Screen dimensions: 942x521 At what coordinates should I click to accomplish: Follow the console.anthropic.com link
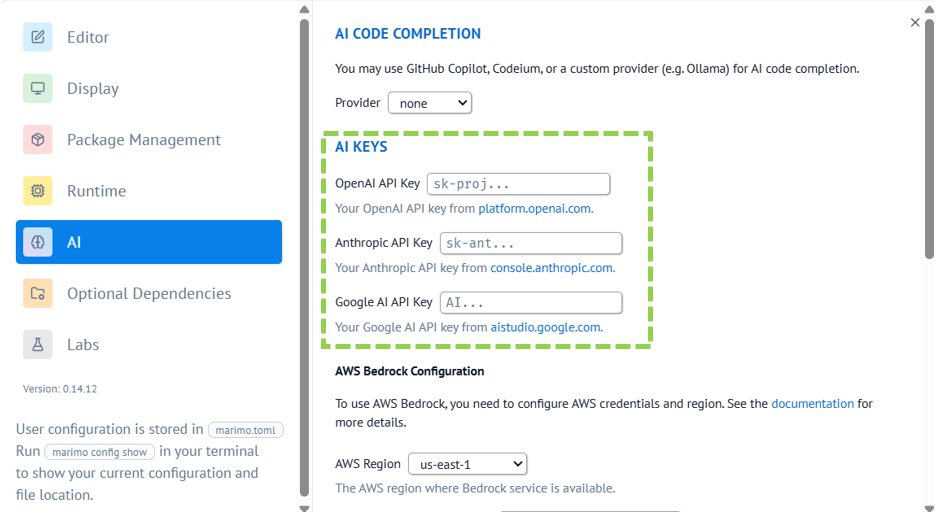coord(552,268)
